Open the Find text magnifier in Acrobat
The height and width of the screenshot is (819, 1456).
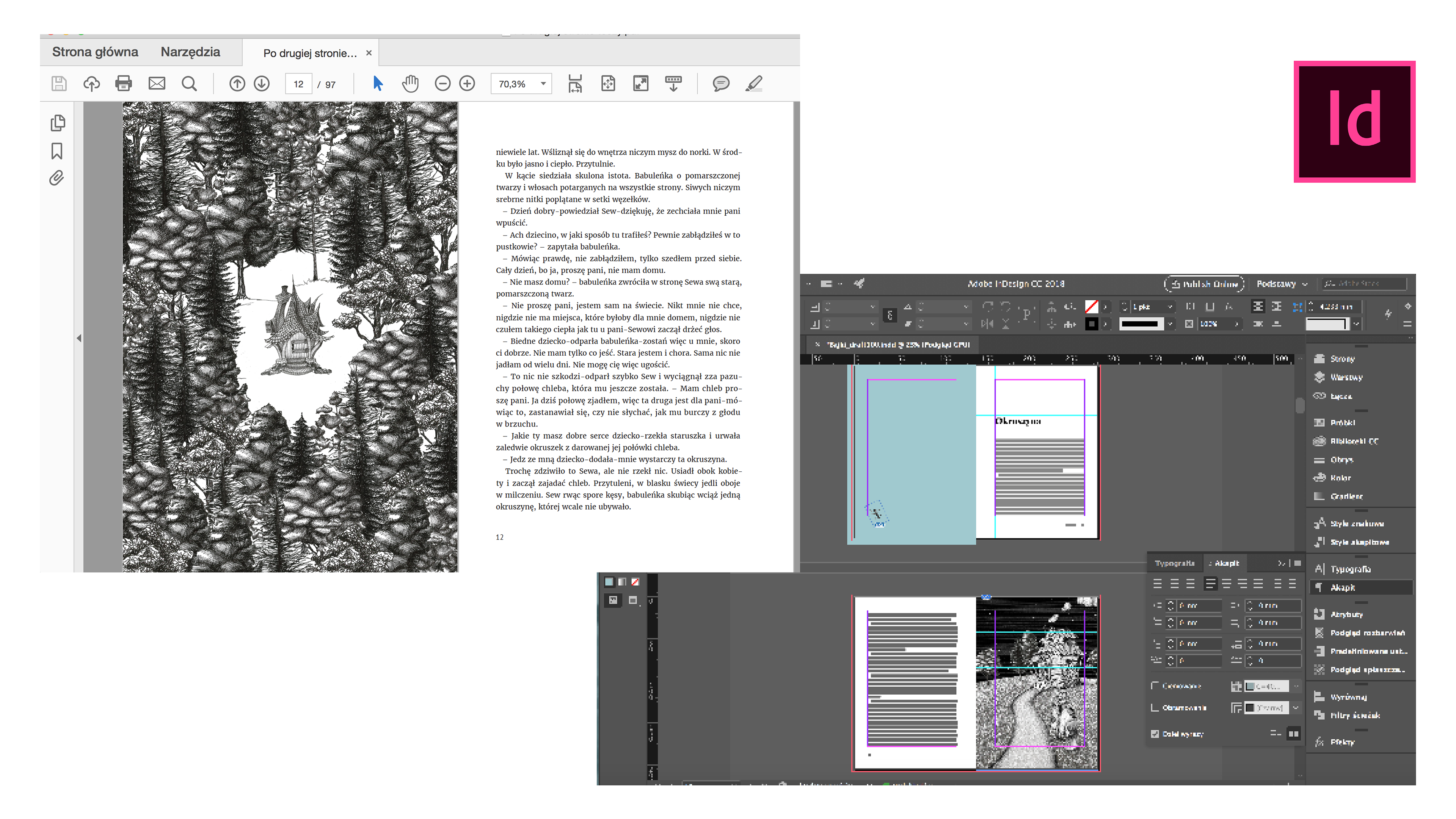189,84
